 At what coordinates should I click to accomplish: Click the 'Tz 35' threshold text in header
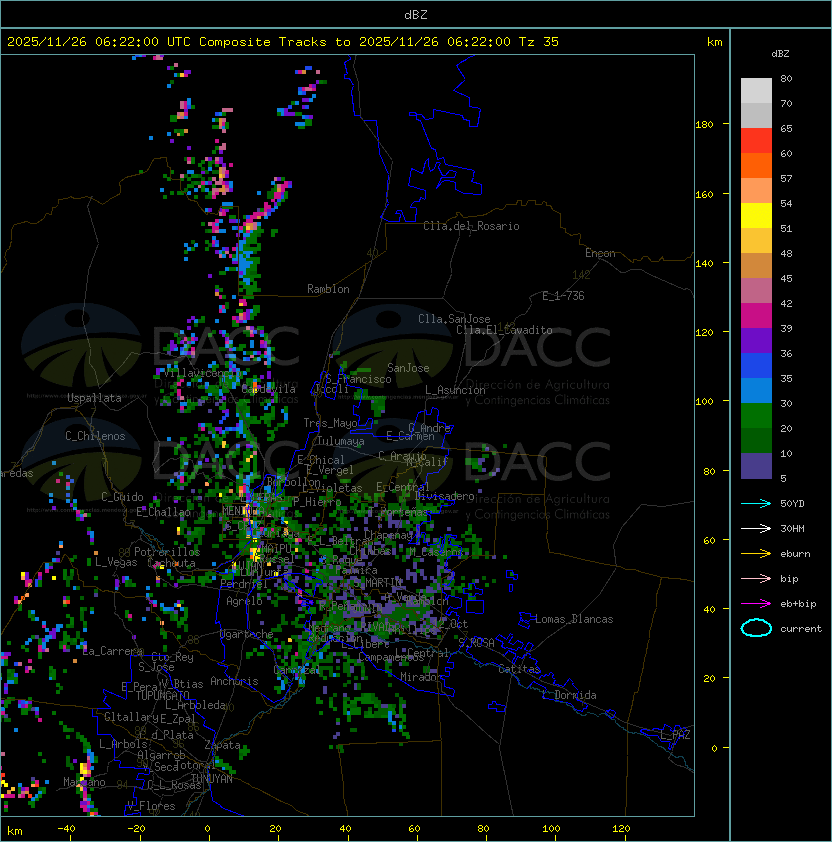coord(539,42)
